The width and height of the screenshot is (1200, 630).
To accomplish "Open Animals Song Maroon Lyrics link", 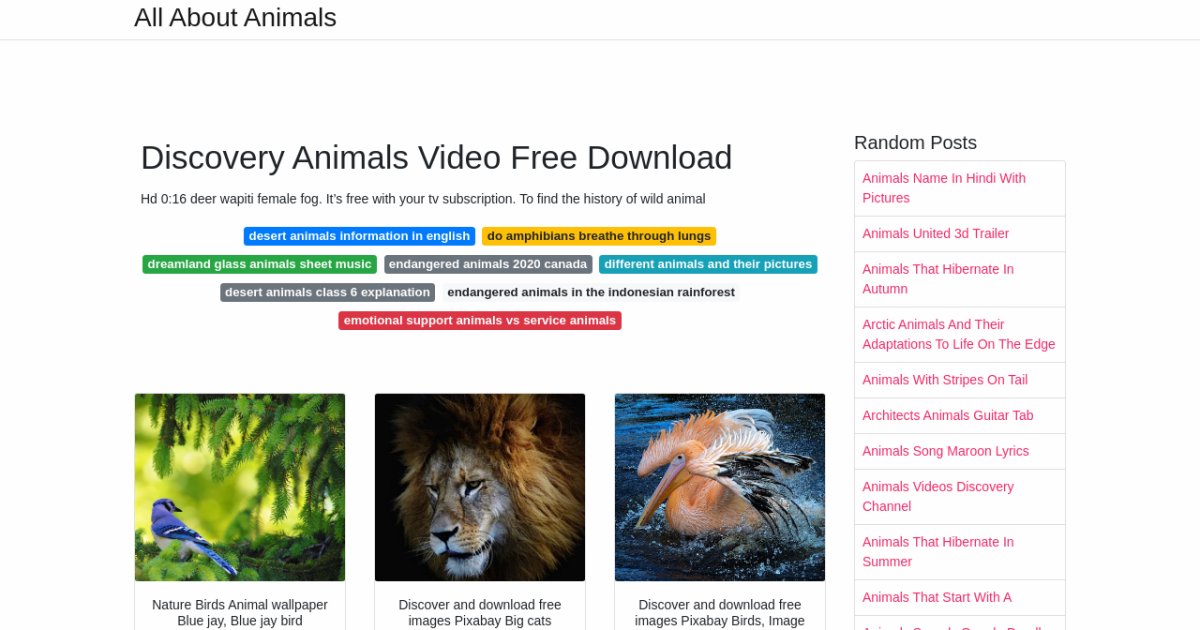I will (x=946, y=451).
